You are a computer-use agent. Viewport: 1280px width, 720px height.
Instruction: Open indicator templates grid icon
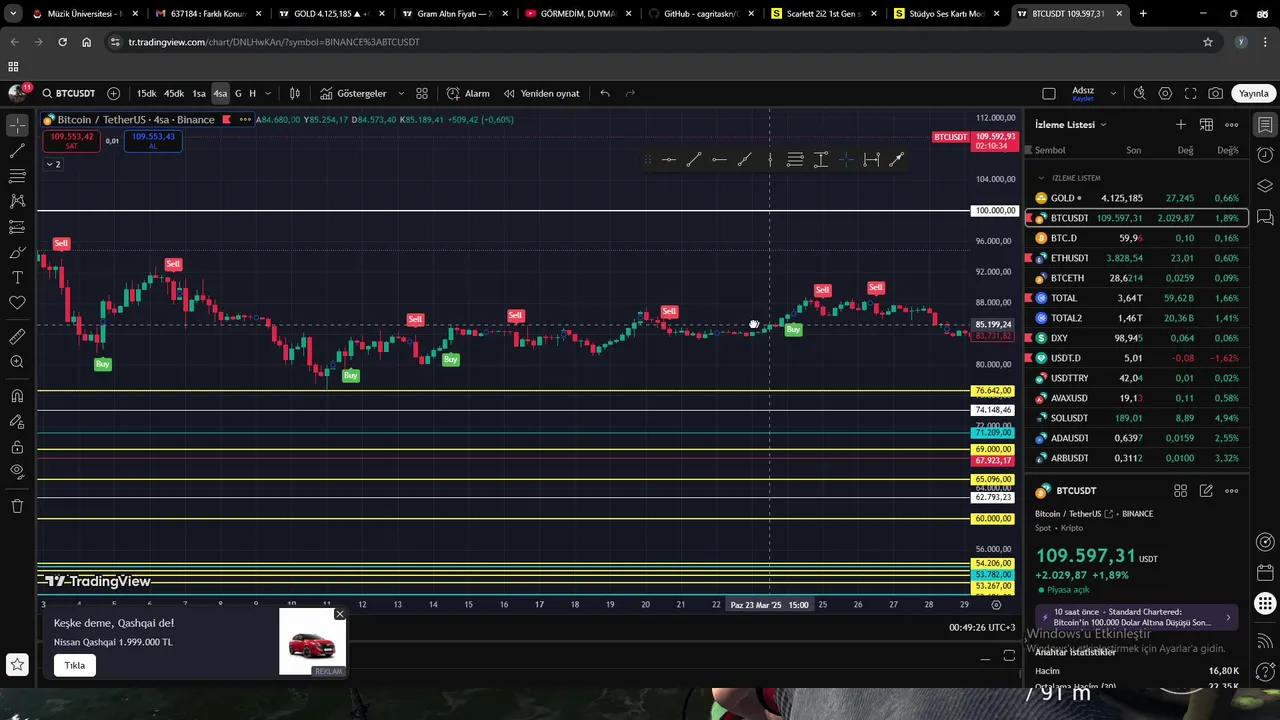coord(422,93)
